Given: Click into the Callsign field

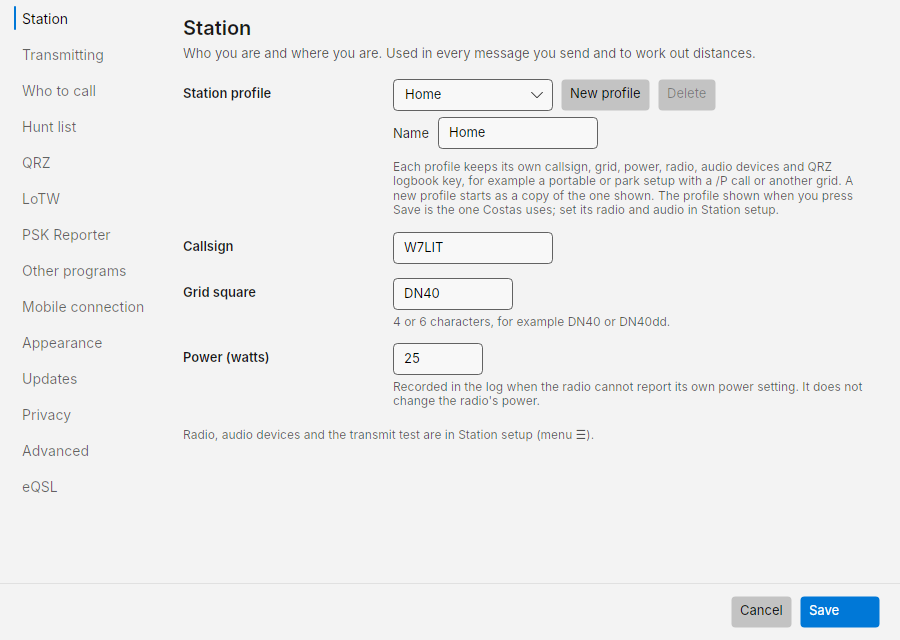Looking at the screenshot, I should (x=472, y=248).
